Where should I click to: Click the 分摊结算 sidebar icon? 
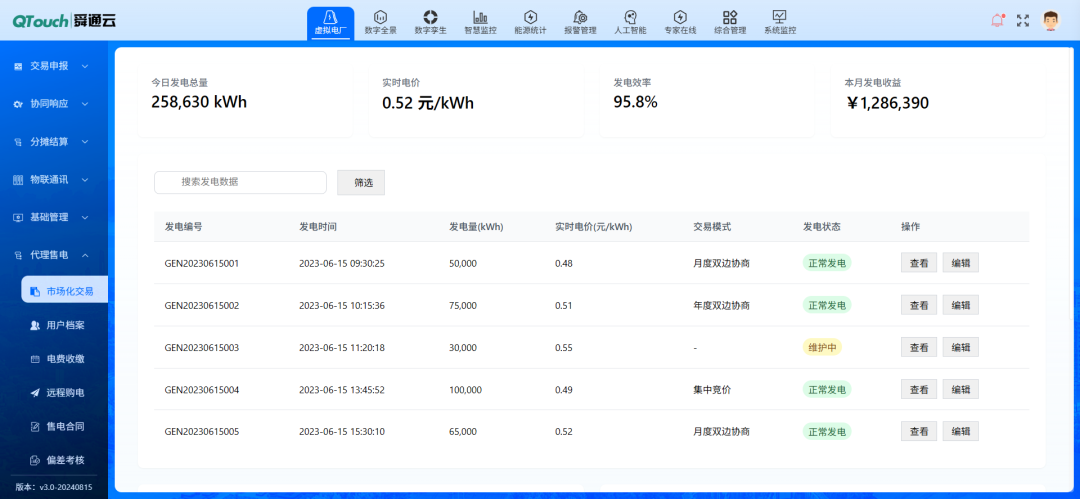(18, 142)
